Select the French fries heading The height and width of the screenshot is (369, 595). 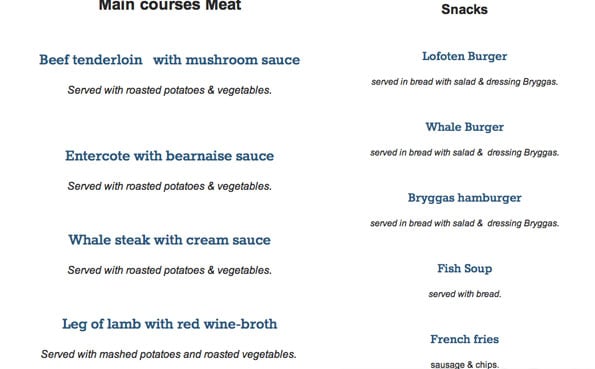pos(464,339)
